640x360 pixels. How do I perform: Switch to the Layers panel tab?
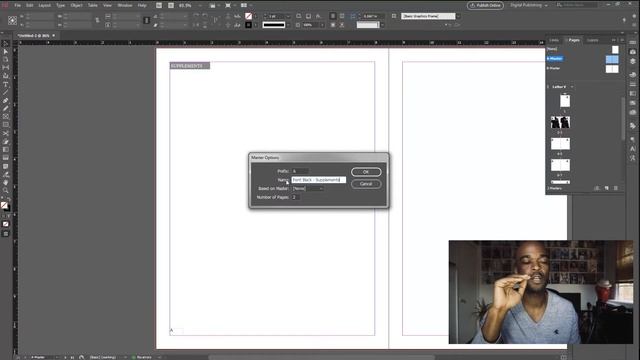coord(592,40)
